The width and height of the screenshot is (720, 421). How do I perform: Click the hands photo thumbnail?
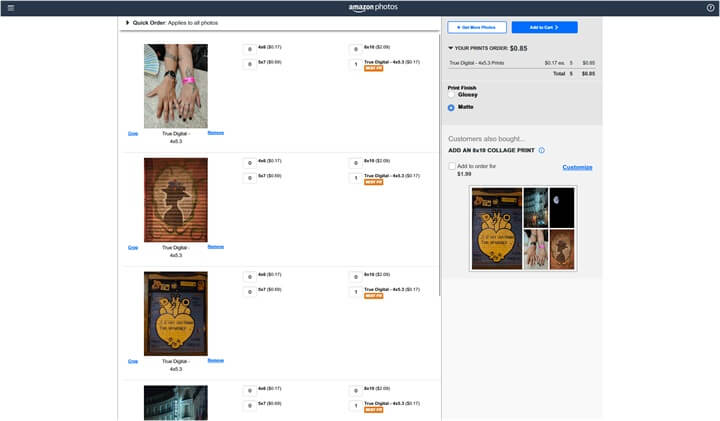(x=176, y=86)
